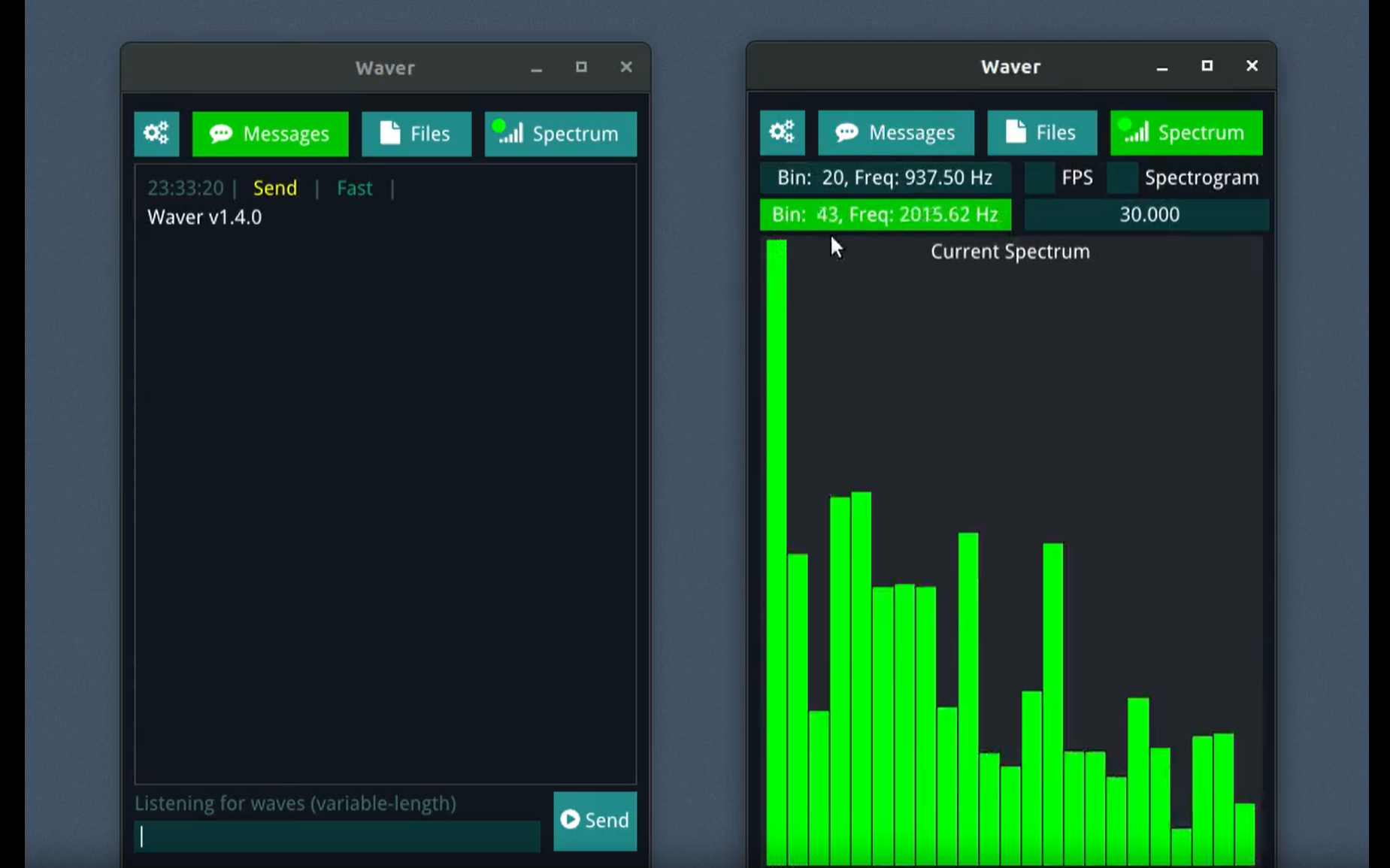Screen dimensions: 1390x868
Task: Enable the Spectrogram checkbox
Action: (1122, 178)
